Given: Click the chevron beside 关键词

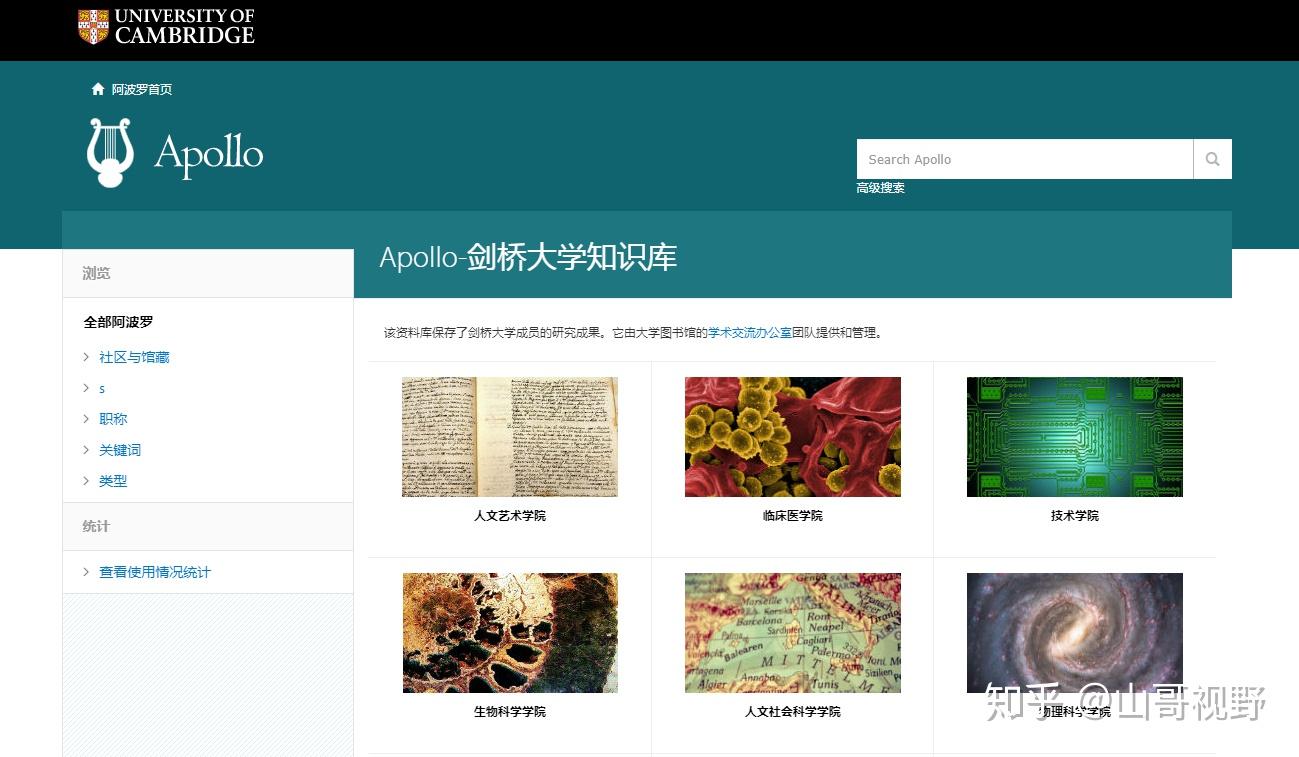Looking at the screenshot, I should click(86, 450).
